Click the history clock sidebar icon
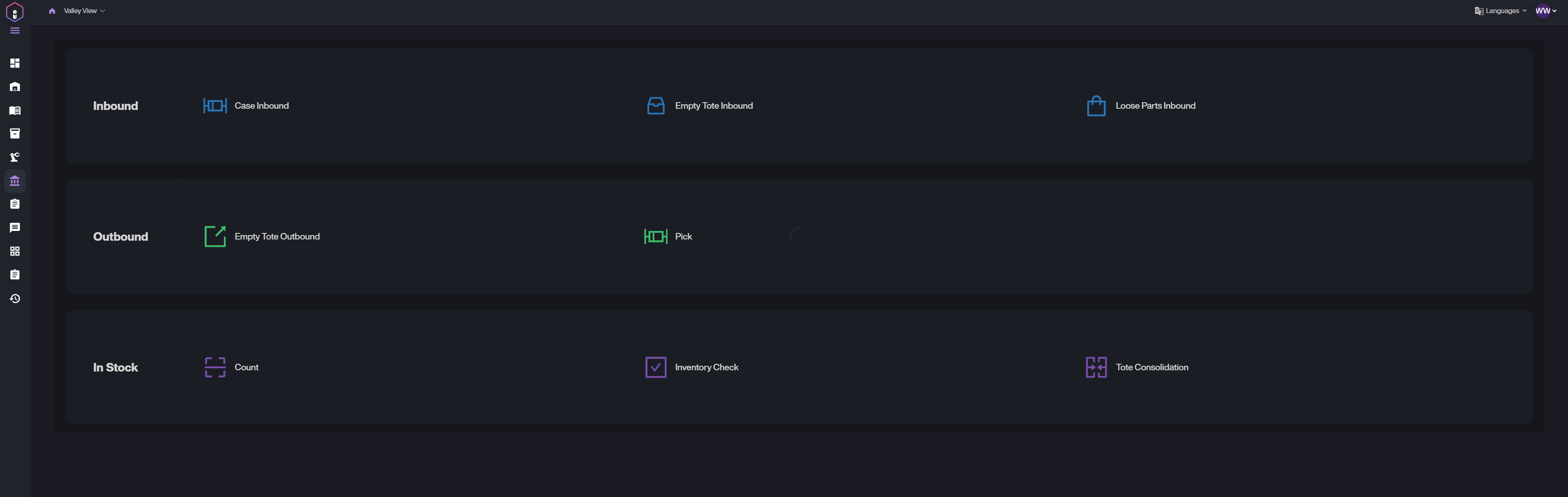 (15, 298)
